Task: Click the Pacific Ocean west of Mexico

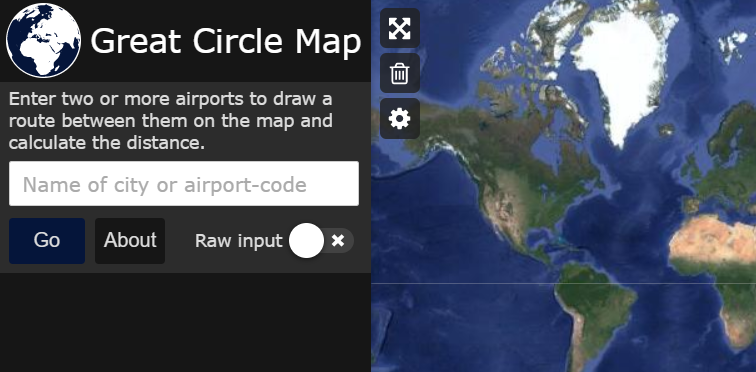Action: click(434, 231)
